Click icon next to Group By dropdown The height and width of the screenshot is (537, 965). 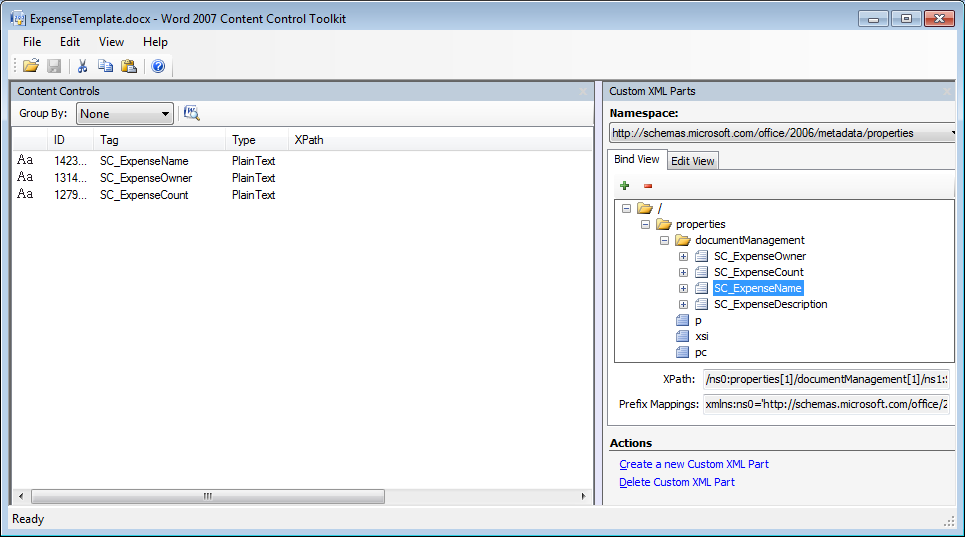pyautogui.click(x=191, y=113)
